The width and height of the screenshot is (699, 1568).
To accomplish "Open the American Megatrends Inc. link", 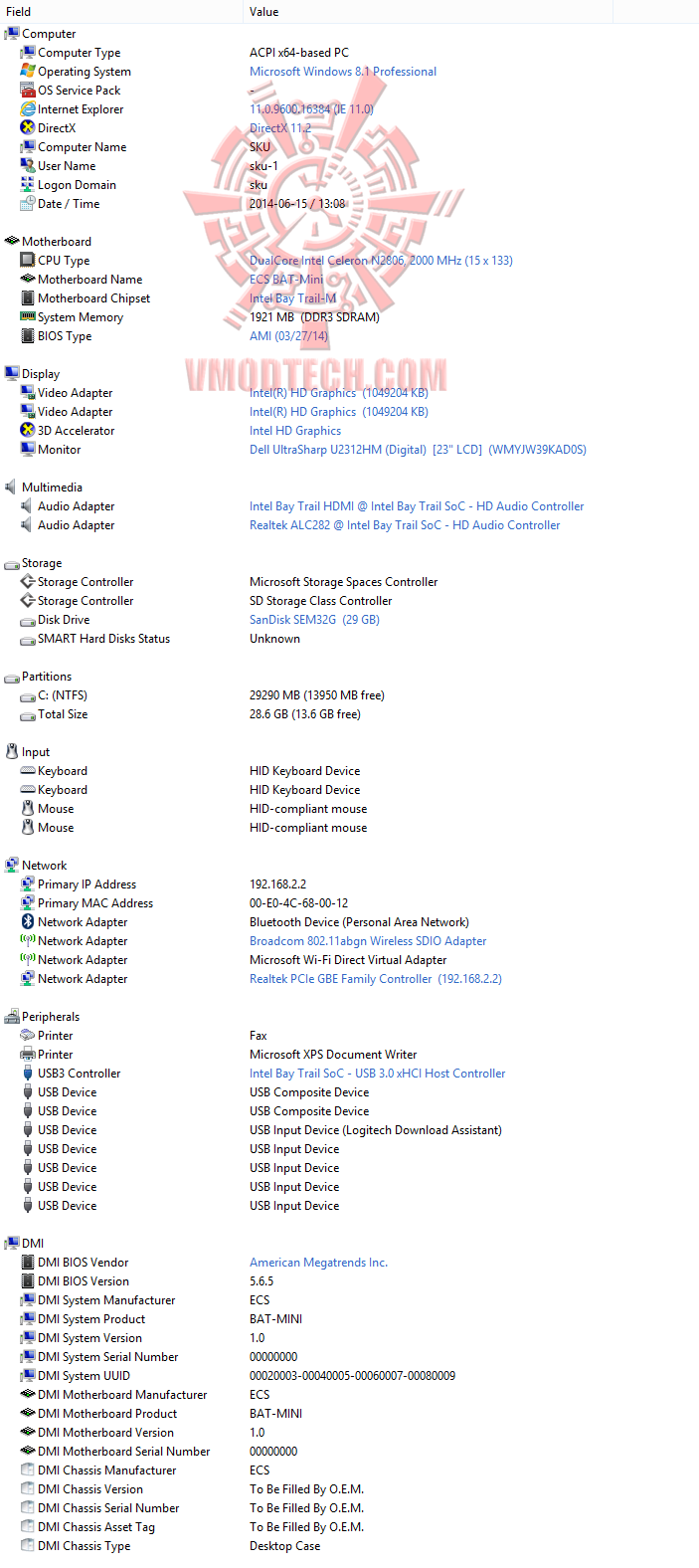I will (318, 1263).
